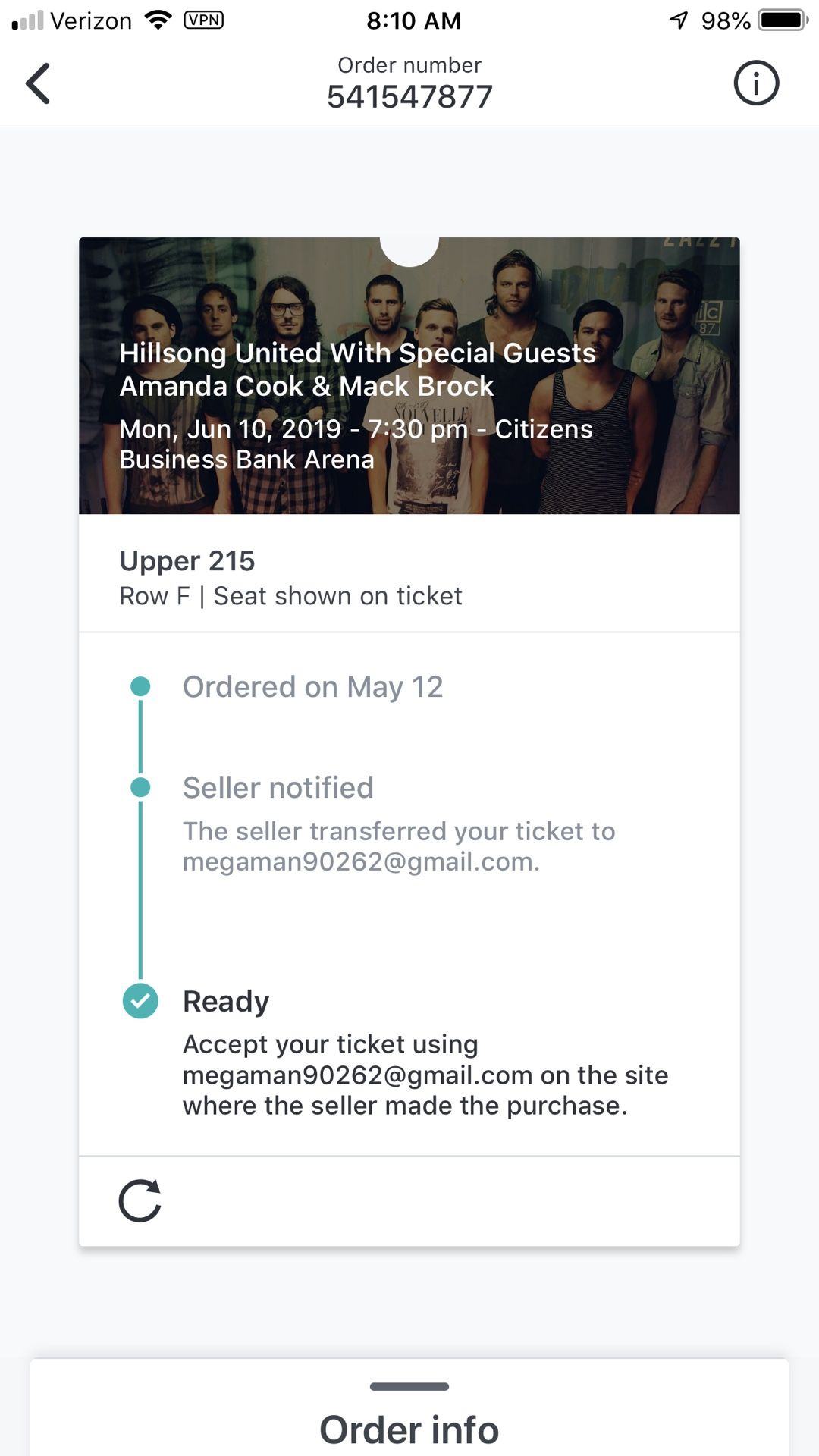Tap the Ready status heading
Viewport: 819px width, 1456px height.
pyautogui.click(x=226, y=1002)
